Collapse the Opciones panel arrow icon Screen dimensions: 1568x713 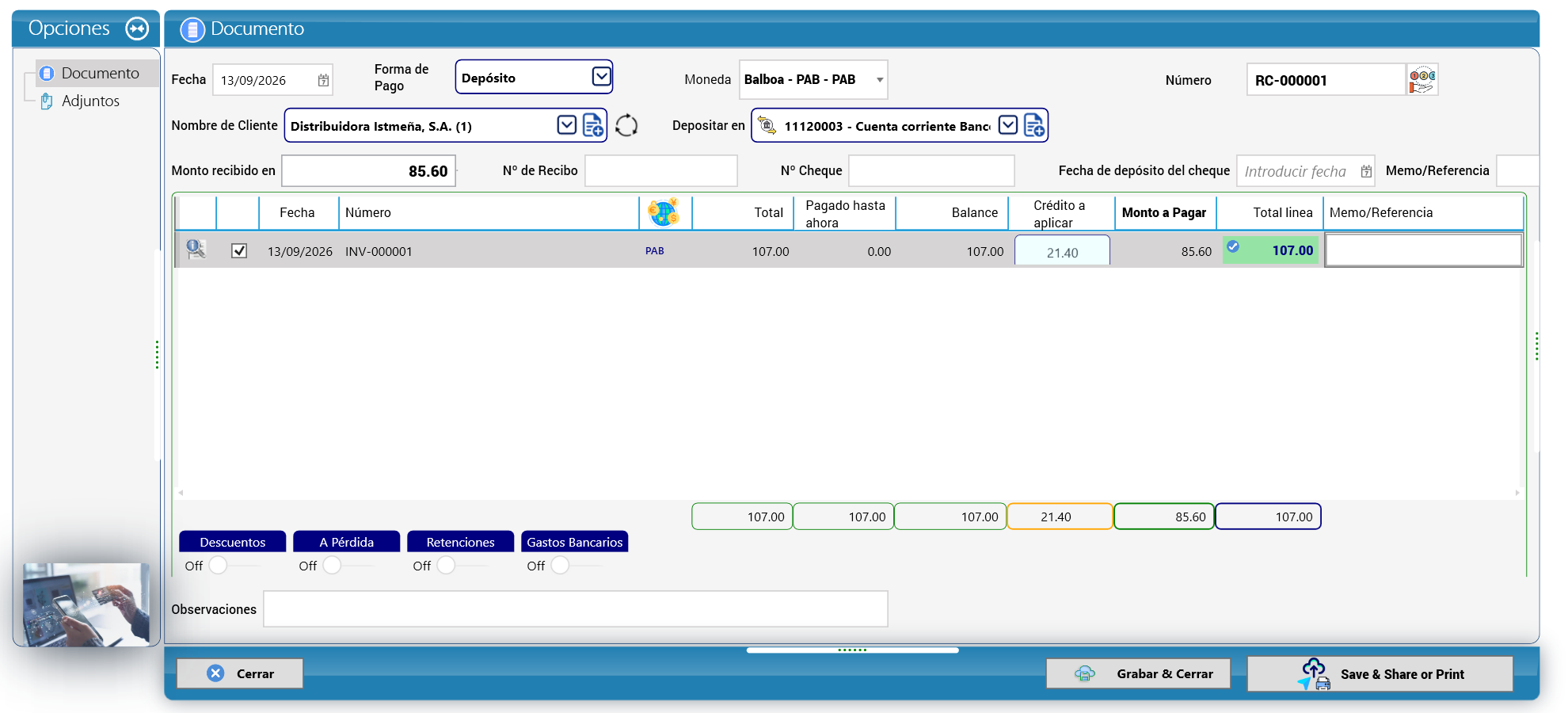[137, 29]
